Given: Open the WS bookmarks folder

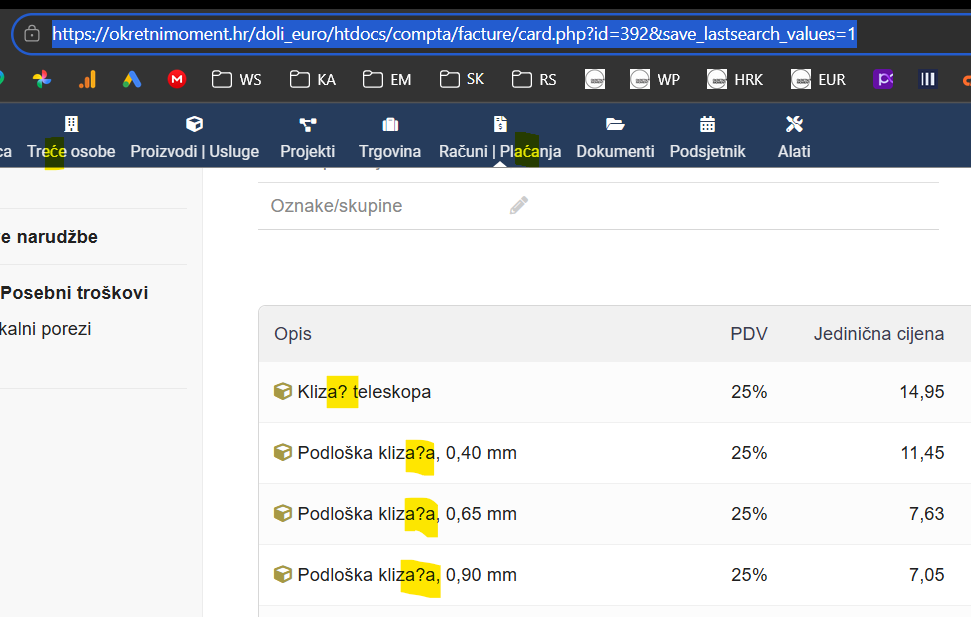Looking at the screenshot, I should click(236, 79).
